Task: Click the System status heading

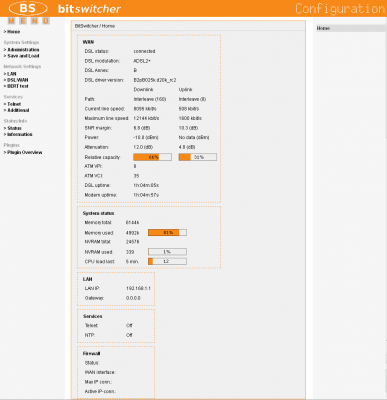Action: 98,213
